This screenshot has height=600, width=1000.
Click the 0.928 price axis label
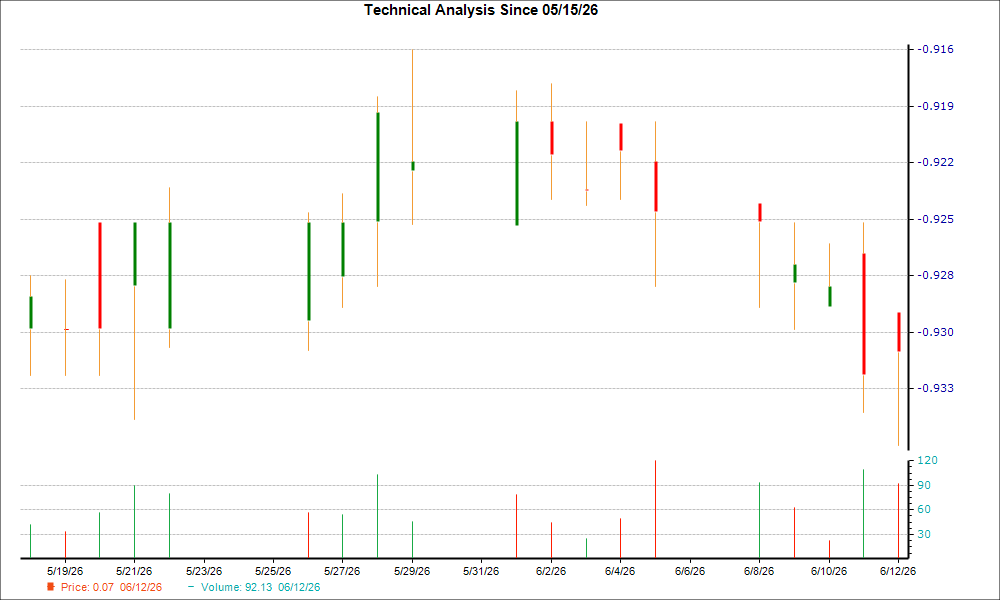tap(938, 275)
